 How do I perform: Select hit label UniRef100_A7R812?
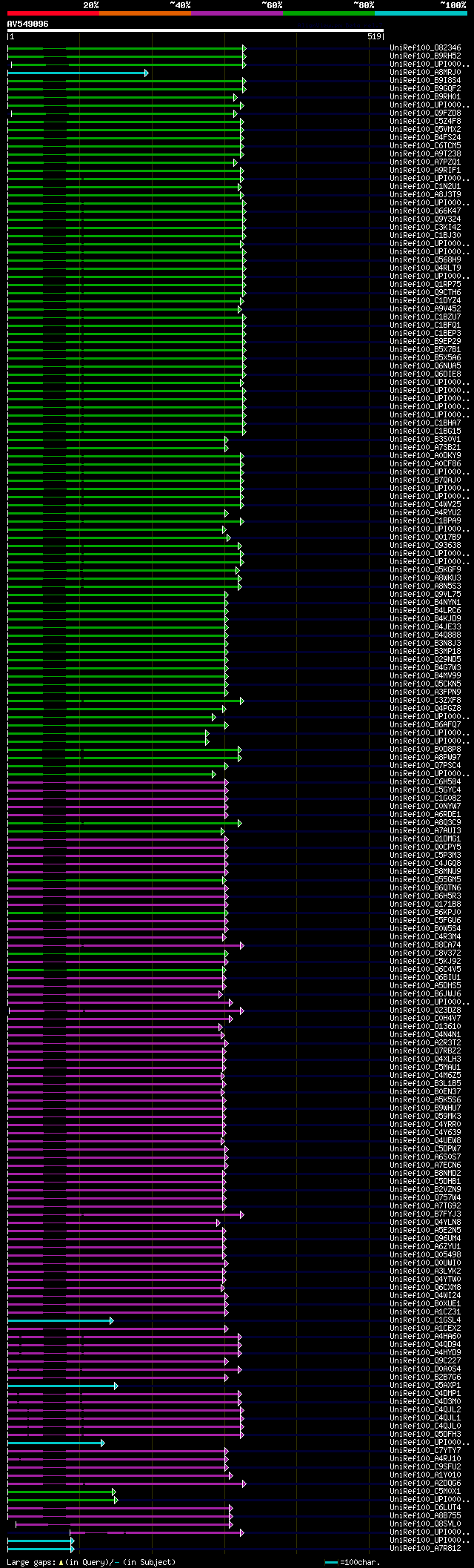425,1549
